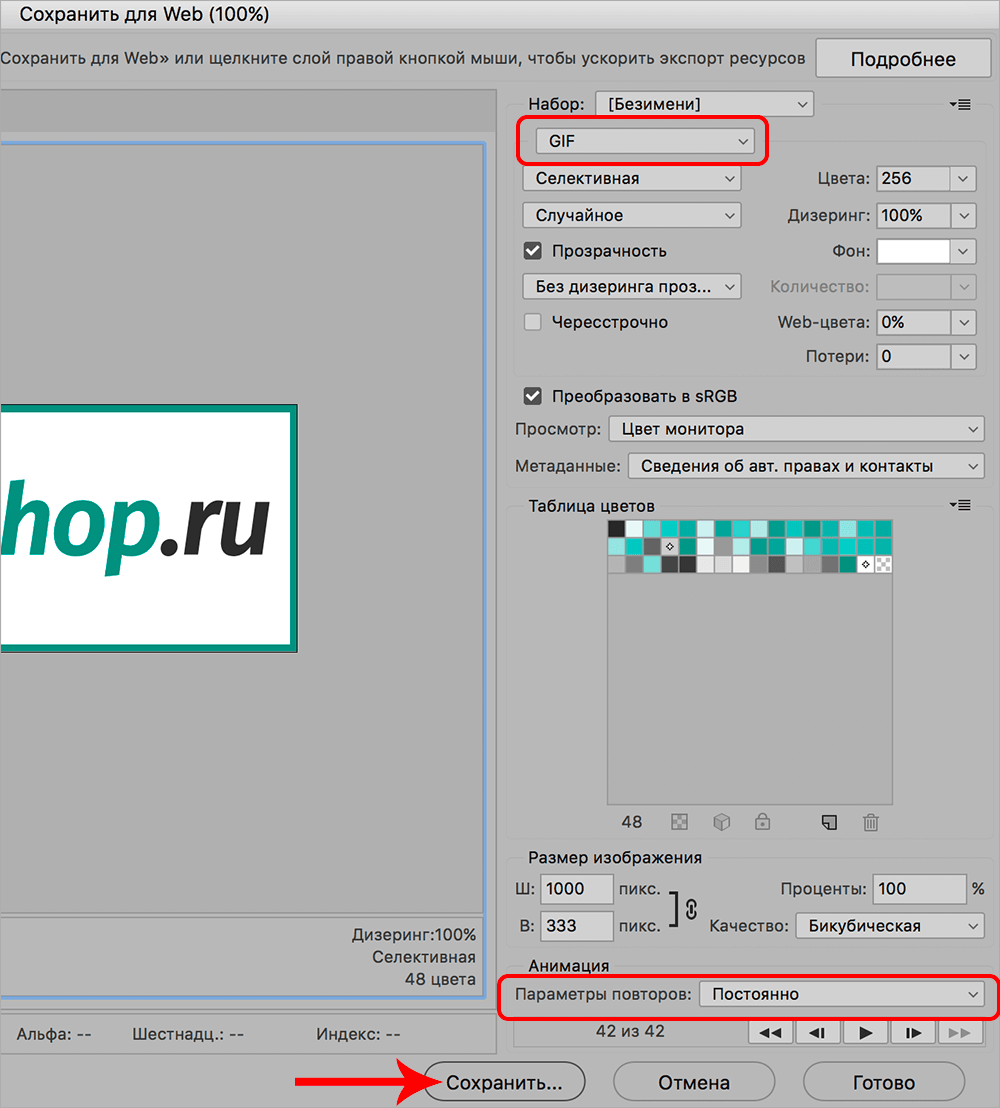Enable the Чересстрочно checkbox
This screenshot has width=1000, height=1108.
(x=533, y=322)
